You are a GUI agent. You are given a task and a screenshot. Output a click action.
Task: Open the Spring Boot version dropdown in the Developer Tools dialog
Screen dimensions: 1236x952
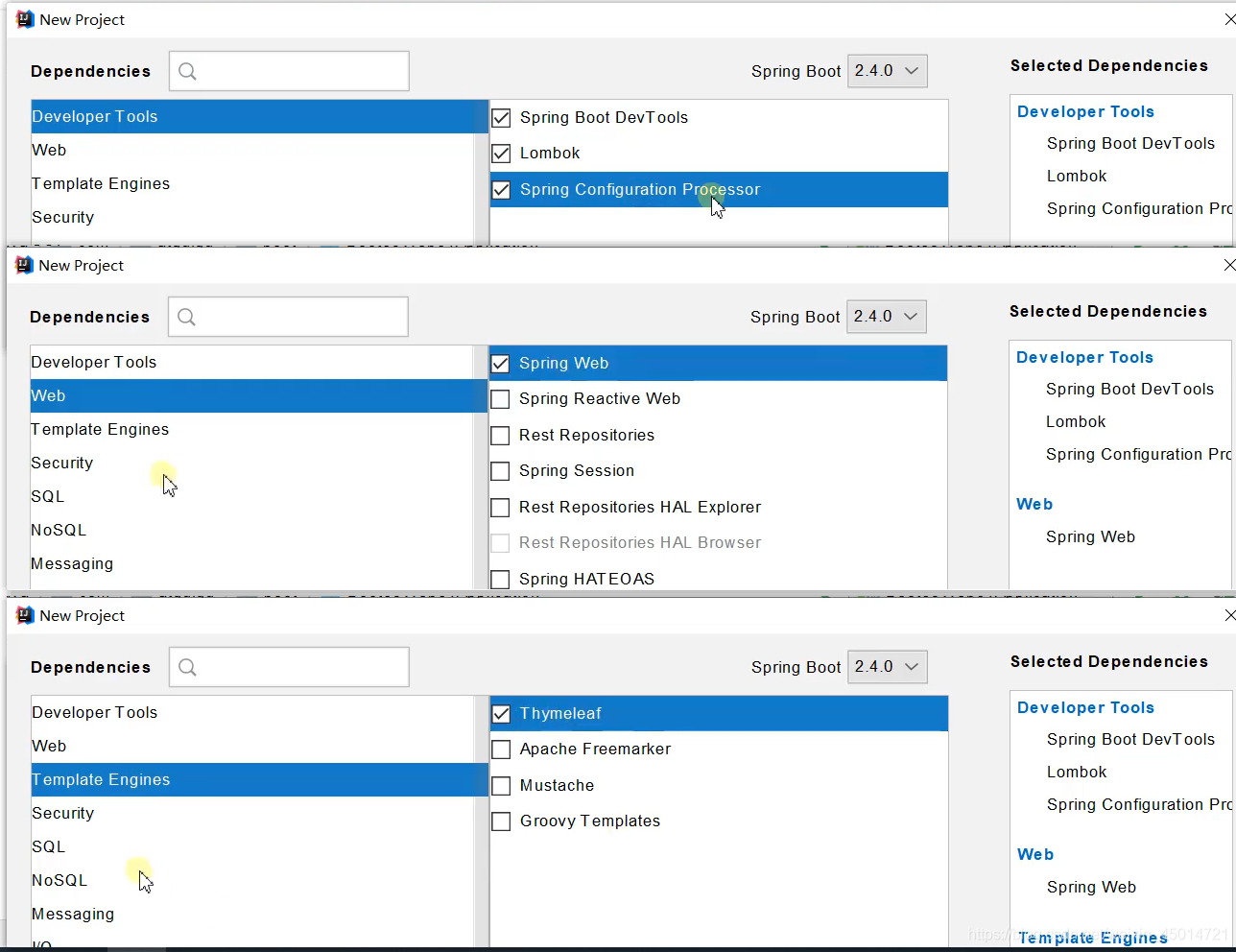point(888,71)
